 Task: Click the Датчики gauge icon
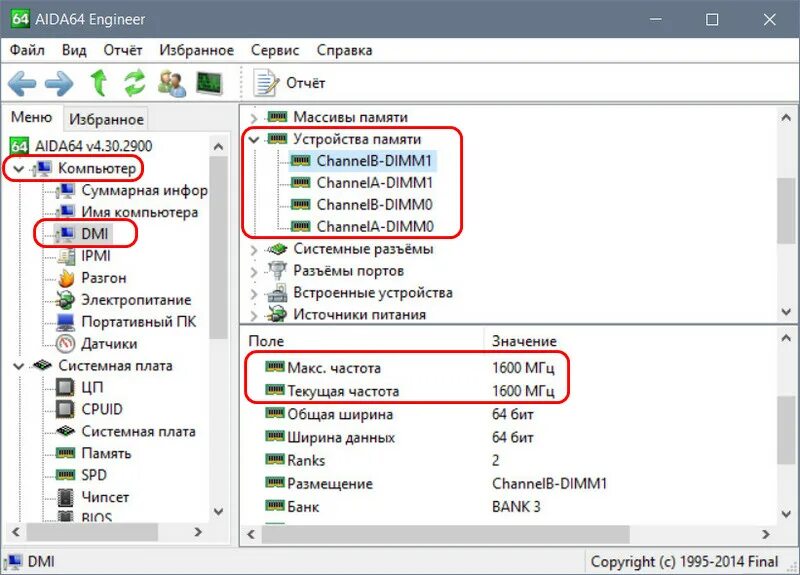[66, 344]
